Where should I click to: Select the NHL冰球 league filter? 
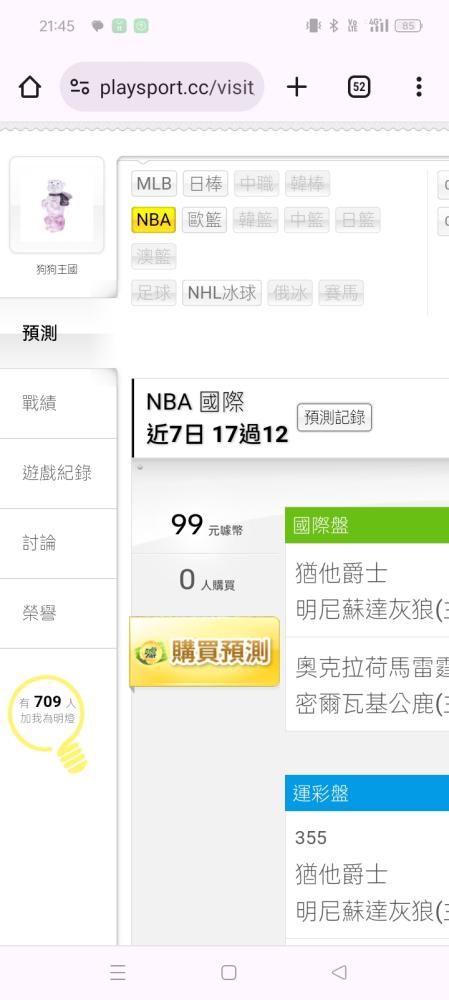click(x=222, y=293)
